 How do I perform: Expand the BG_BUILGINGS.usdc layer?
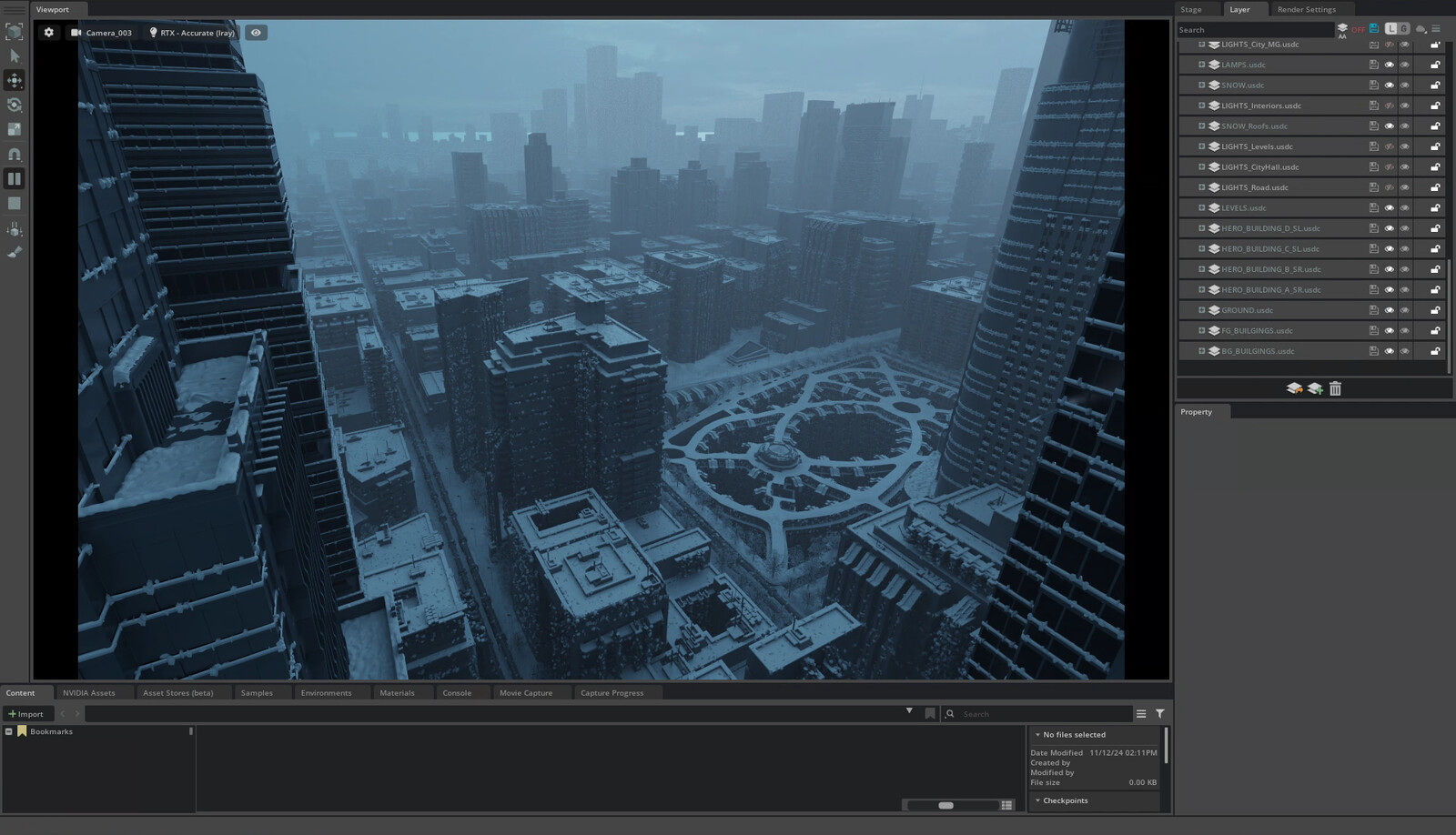tap(1201, 351)
